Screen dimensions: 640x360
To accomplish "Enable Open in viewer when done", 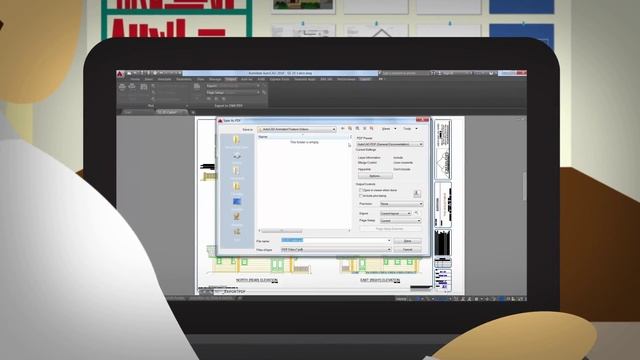I will (x=360, y=190).
